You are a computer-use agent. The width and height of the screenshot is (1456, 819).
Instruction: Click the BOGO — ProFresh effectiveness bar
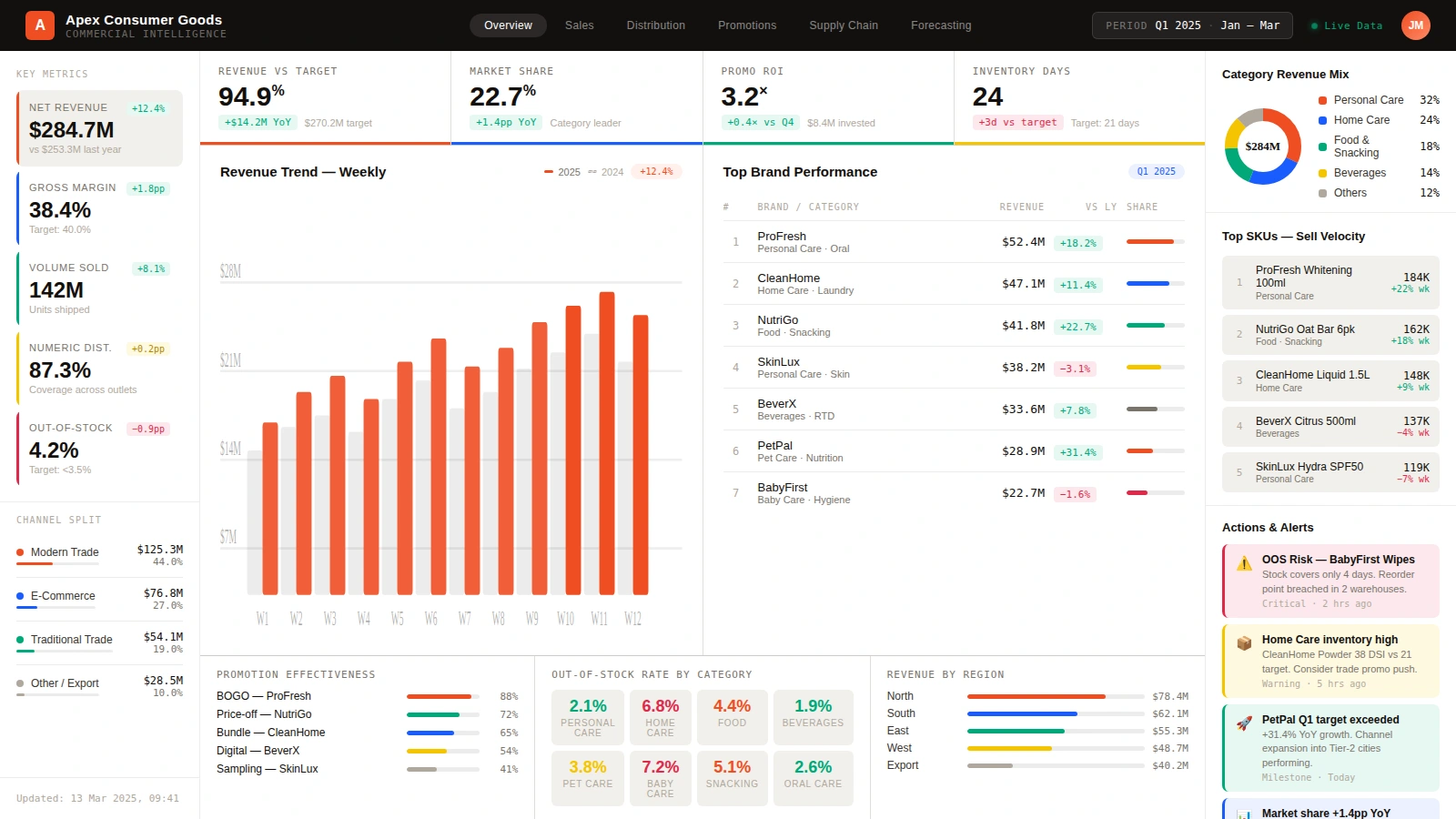pos(441,696)
